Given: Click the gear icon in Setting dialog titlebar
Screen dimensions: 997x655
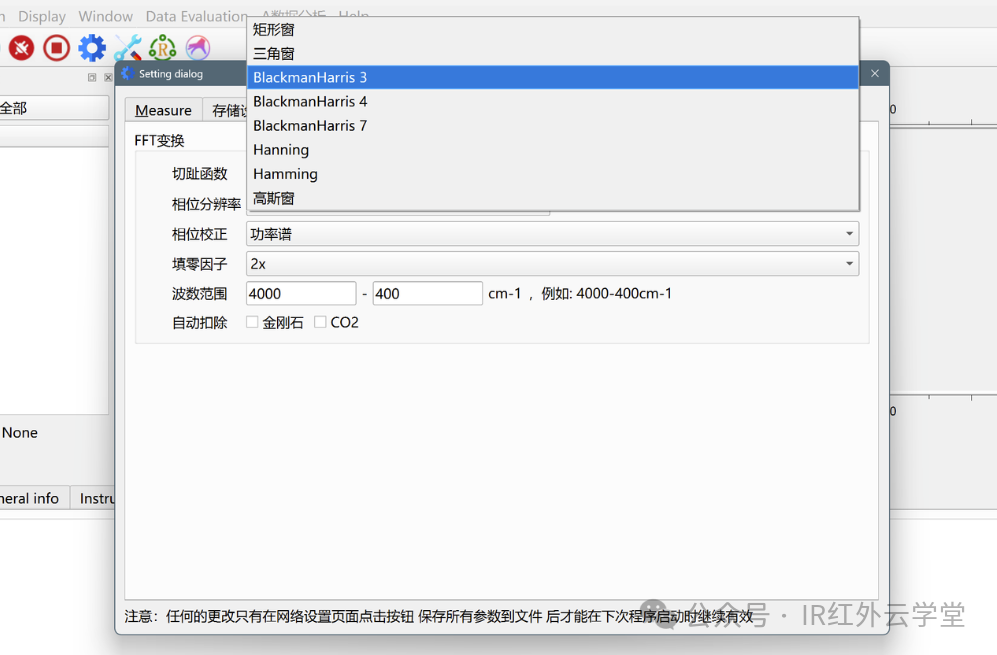Looking at the screenshot, I should click(x=126, y=72).
